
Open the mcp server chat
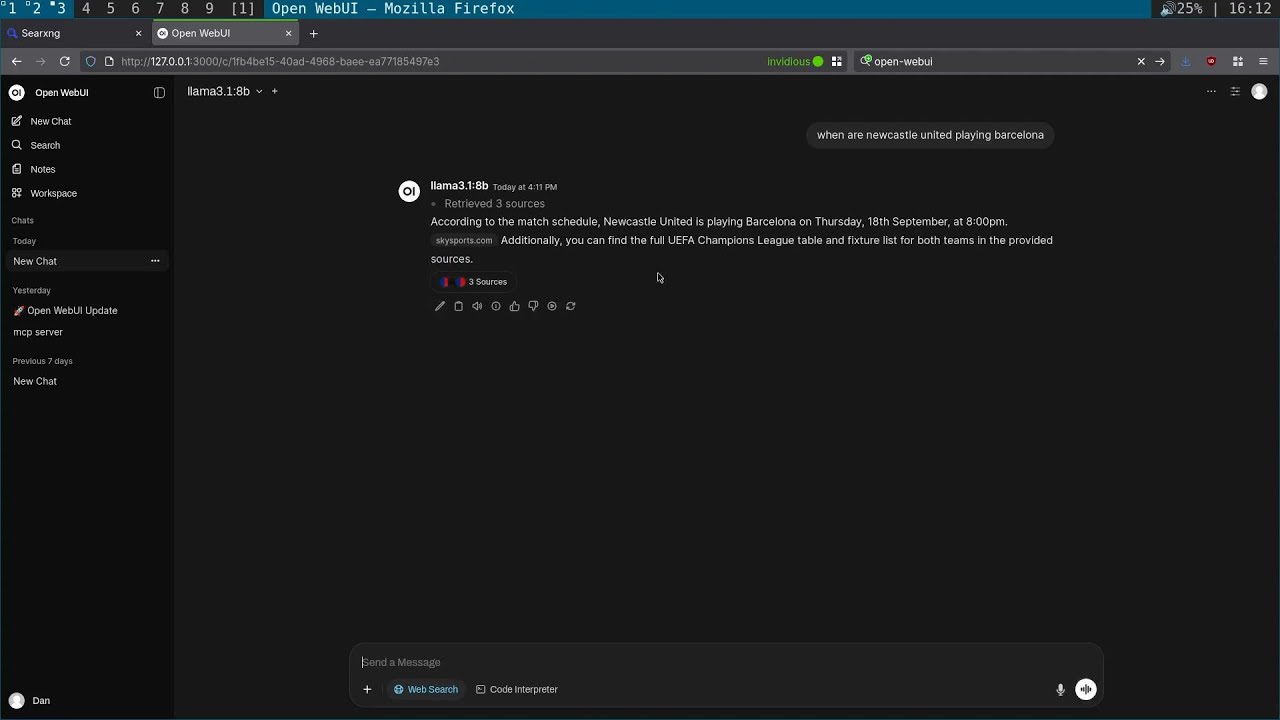tap(38, 332)
